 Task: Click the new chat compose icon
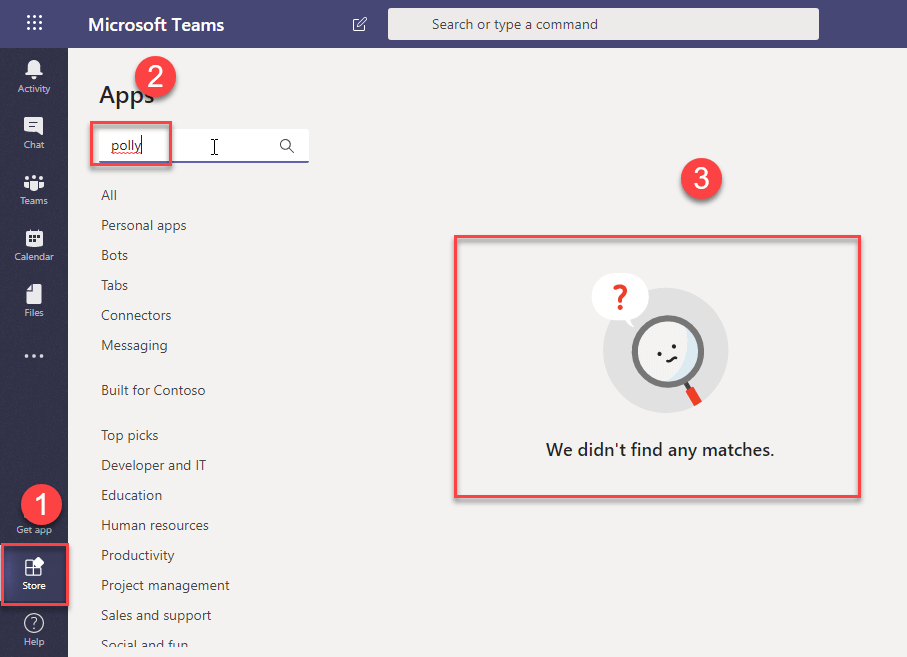[360, 24]
